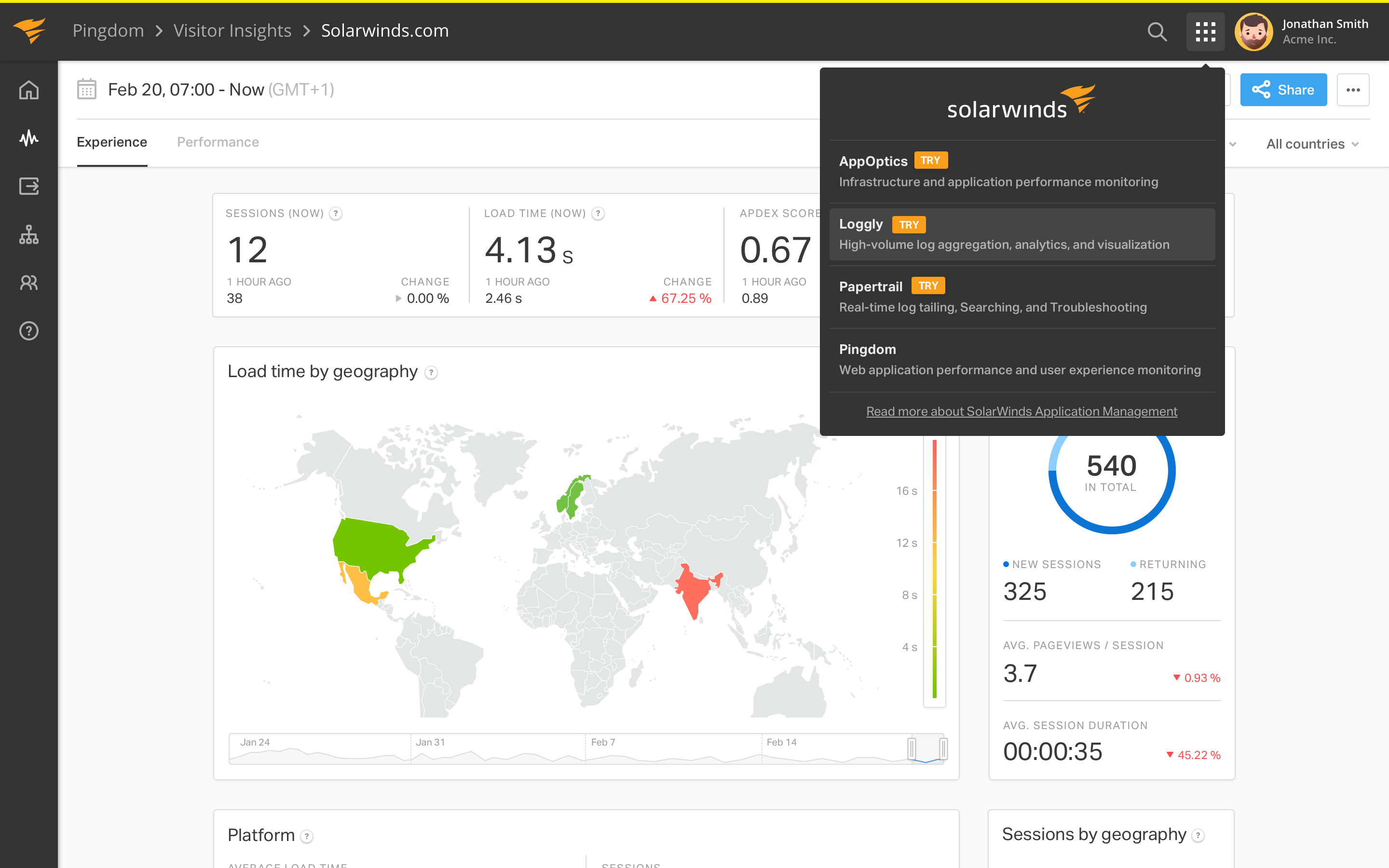Click the blue Share button
This screenshot has height=868, width=1389.
point(1283,90)
